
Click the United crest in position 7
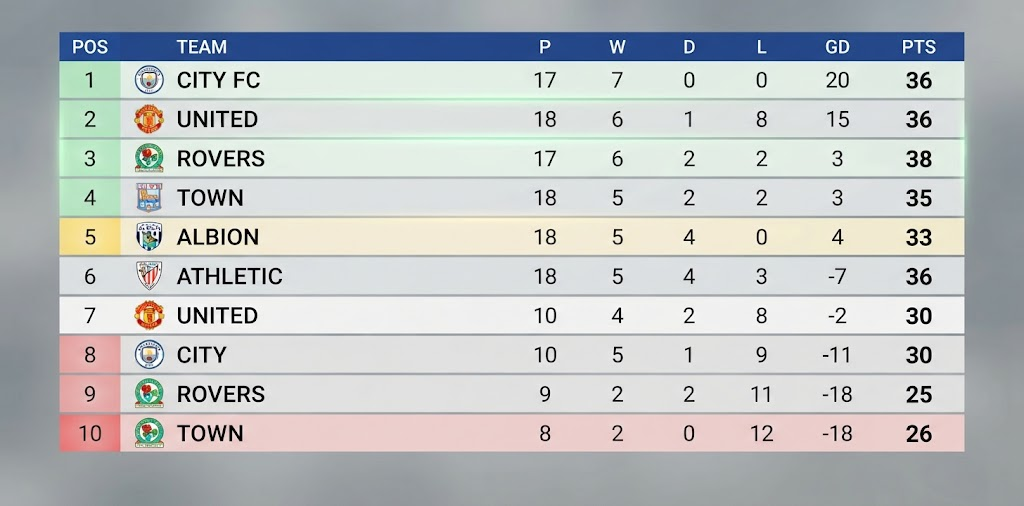[149, 315]
